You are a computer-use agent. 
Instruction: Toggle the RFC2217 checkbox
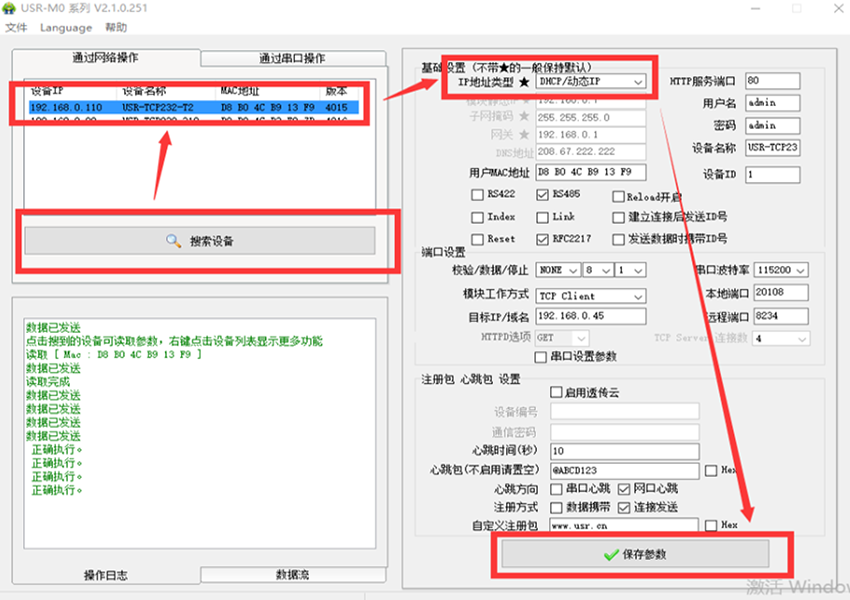(543, 239)
